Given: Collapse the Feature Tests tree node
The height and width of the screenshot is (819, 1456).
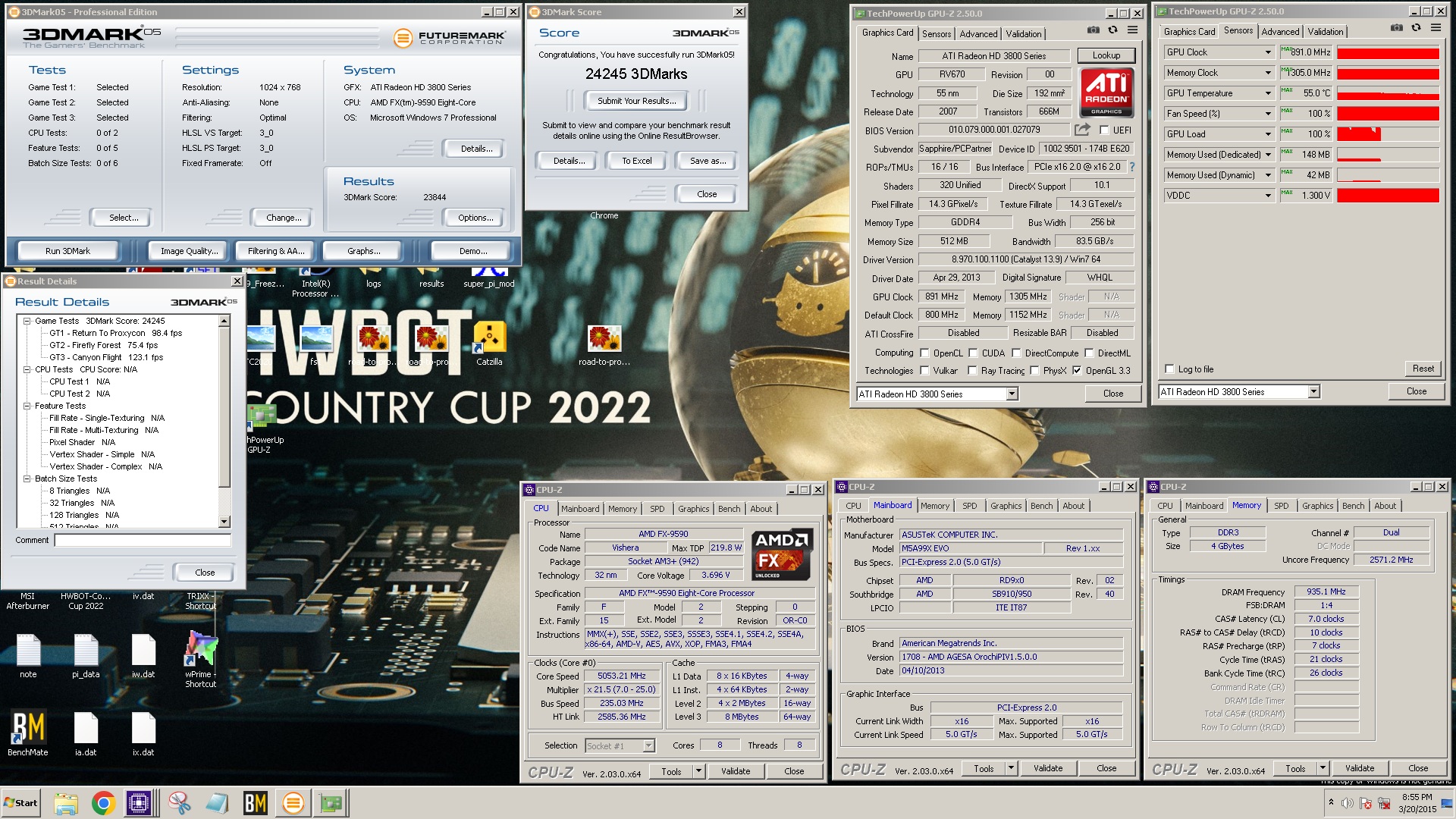Looking at the screenshot, I should coord(27,406).
